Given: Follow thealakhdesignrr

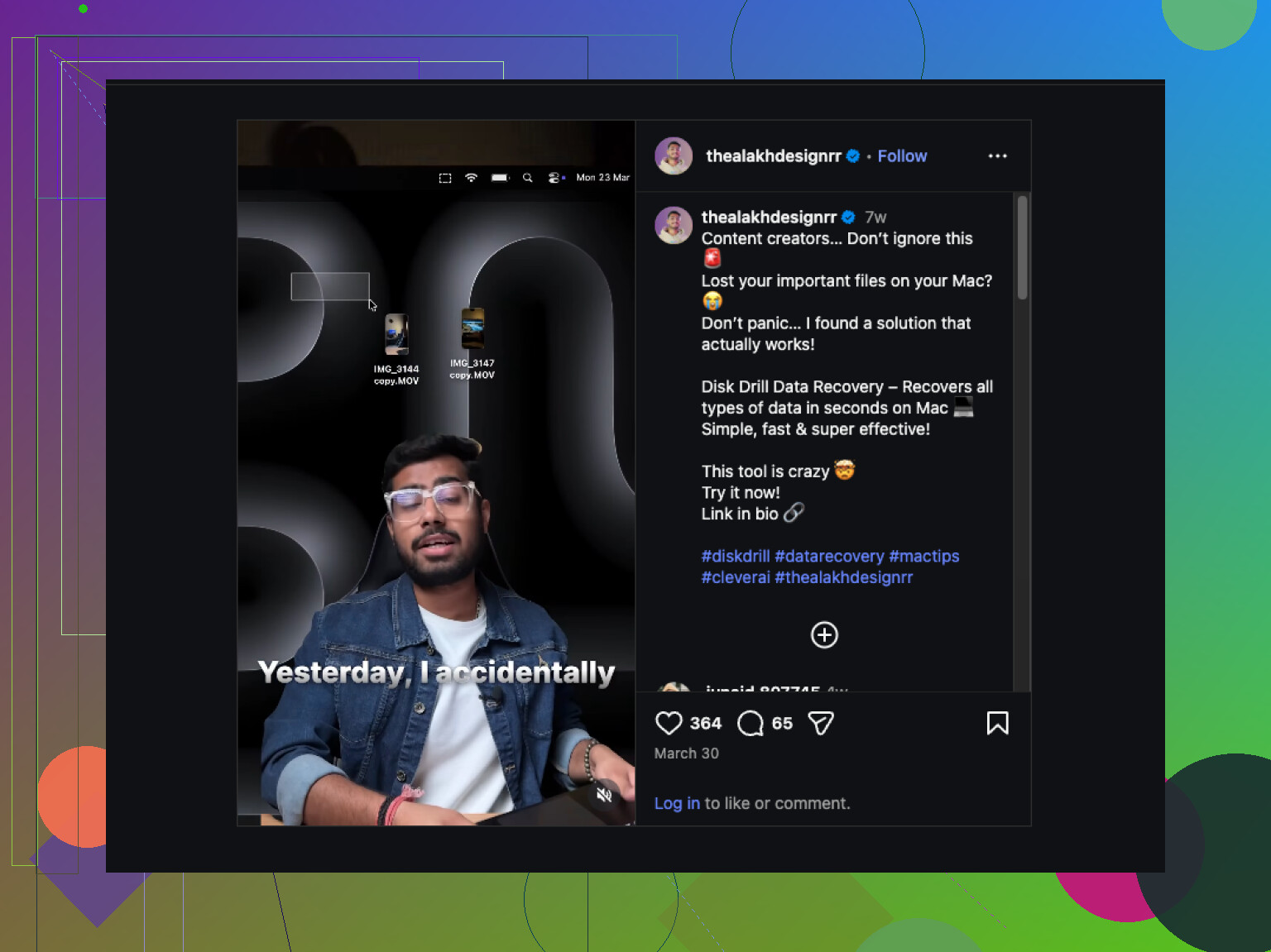Looking at the screenshot, I should [x=902, y=156].
